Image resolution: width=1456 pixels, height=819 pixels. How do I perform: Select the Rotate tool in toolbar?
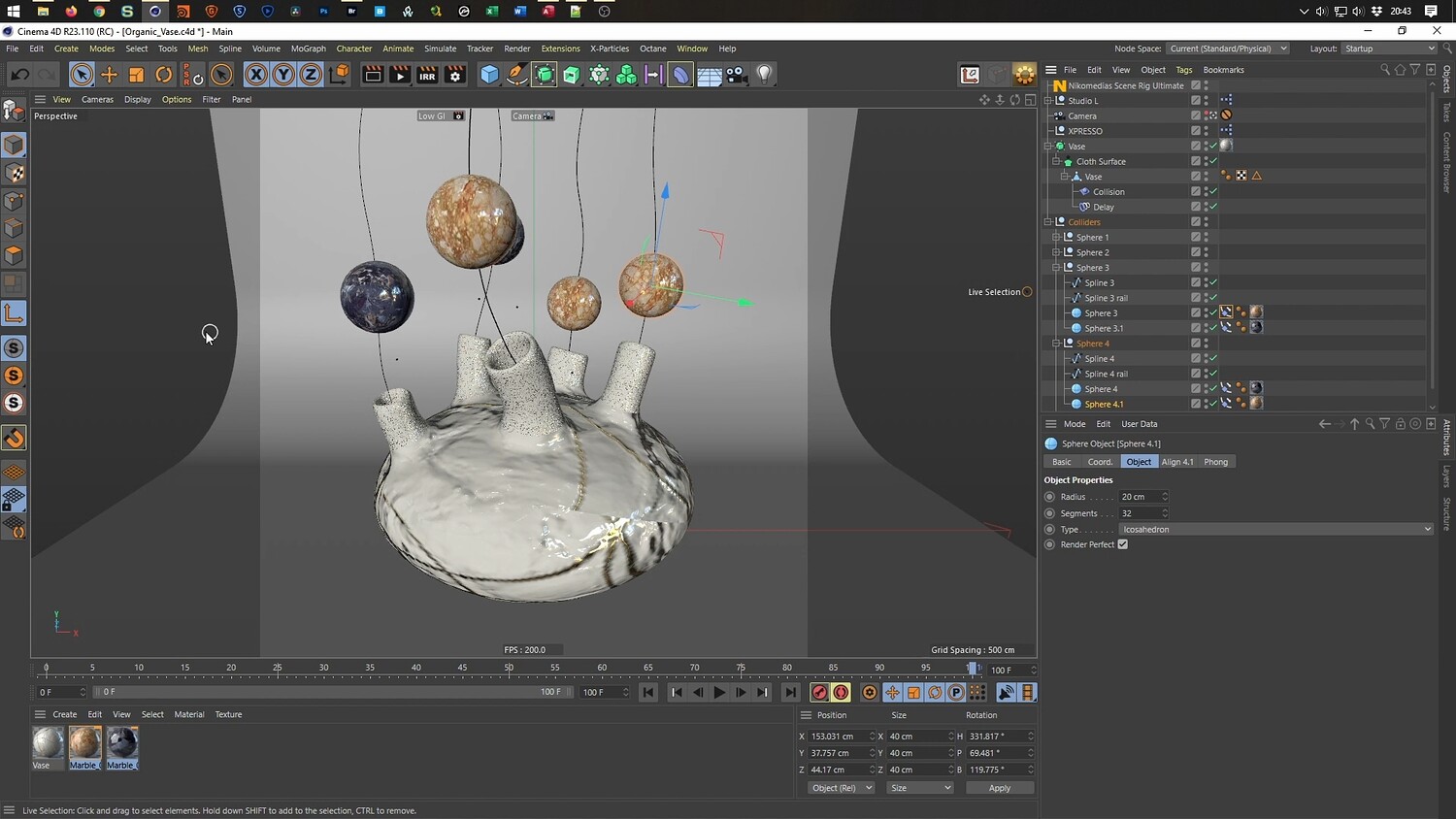tap(164, 75)
